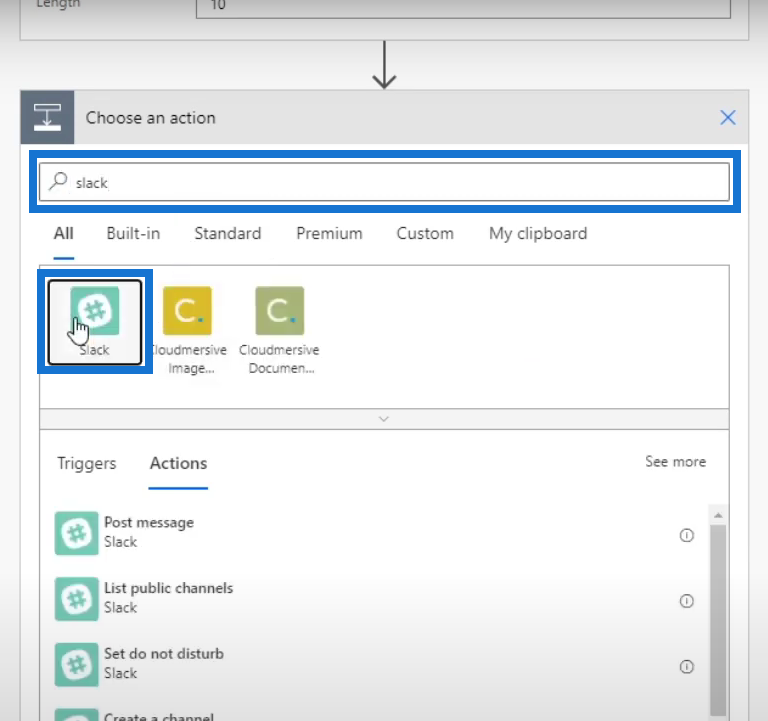
Task: Switch to the Custom tab
Action: [x=425, y=234]
